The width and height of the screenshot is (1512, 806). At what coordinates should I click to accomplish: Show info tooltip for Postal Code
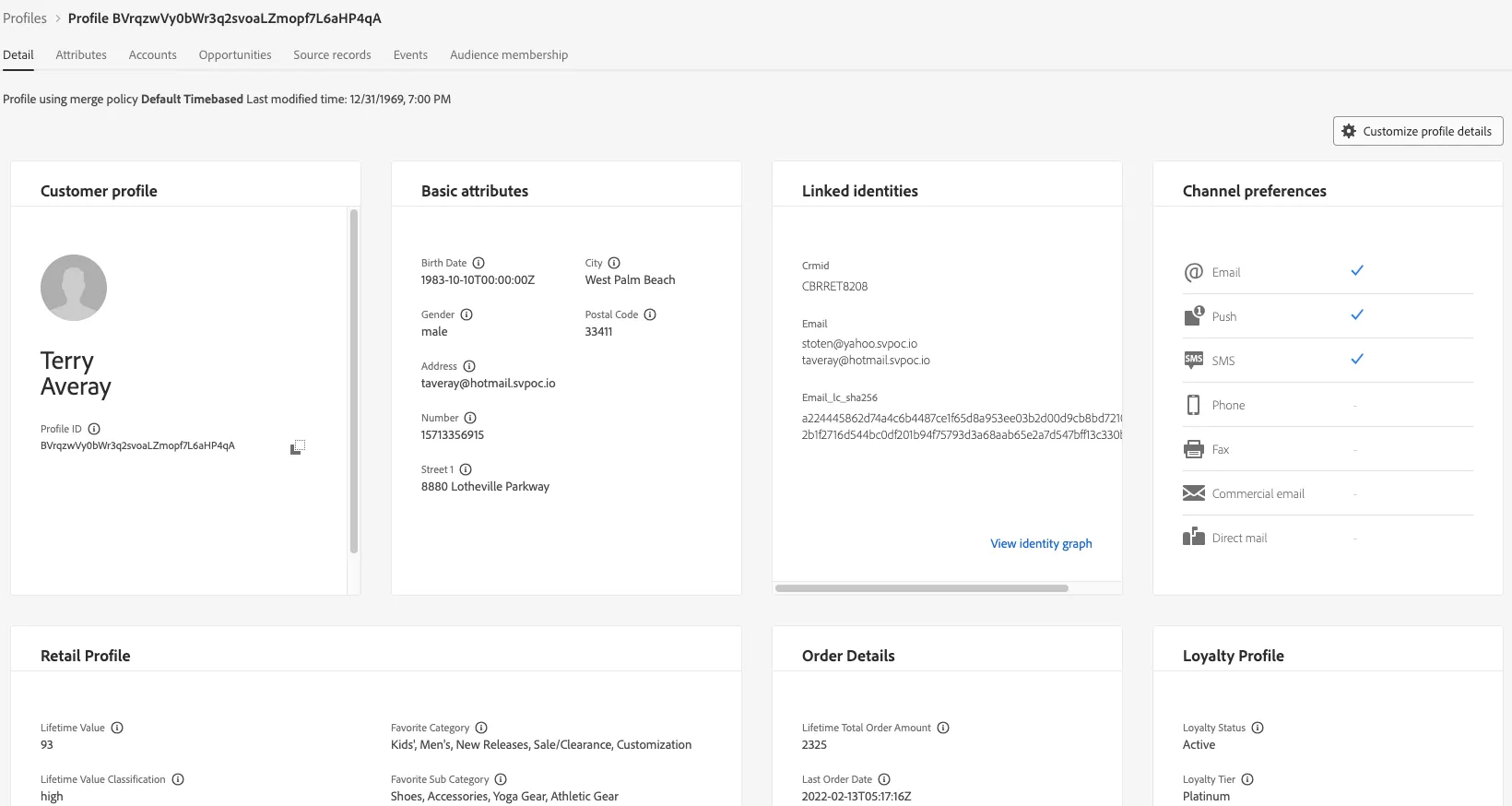point(650,314)
